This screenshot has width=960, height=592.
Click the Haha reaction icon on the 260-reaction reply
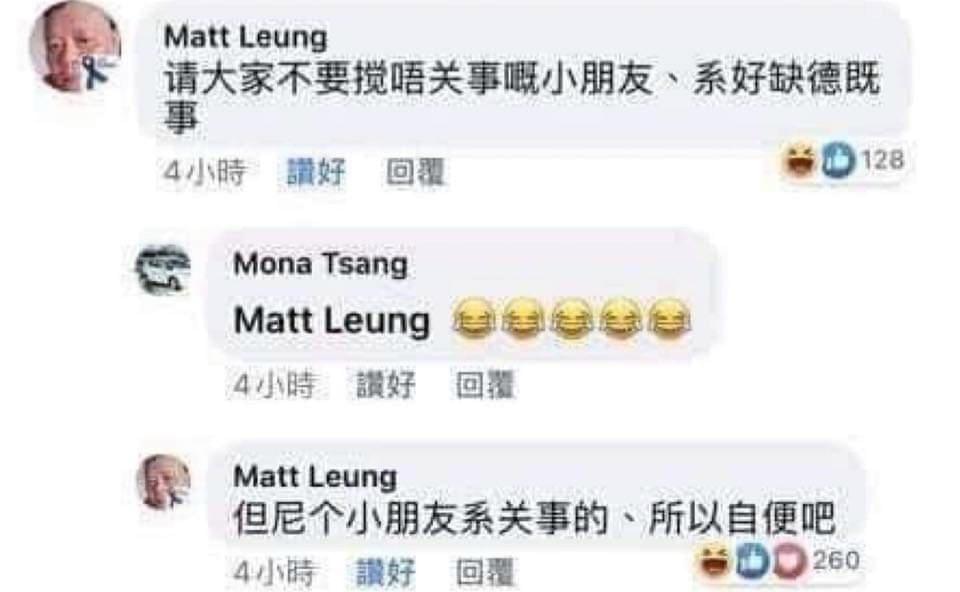click(x=714, y=560)
